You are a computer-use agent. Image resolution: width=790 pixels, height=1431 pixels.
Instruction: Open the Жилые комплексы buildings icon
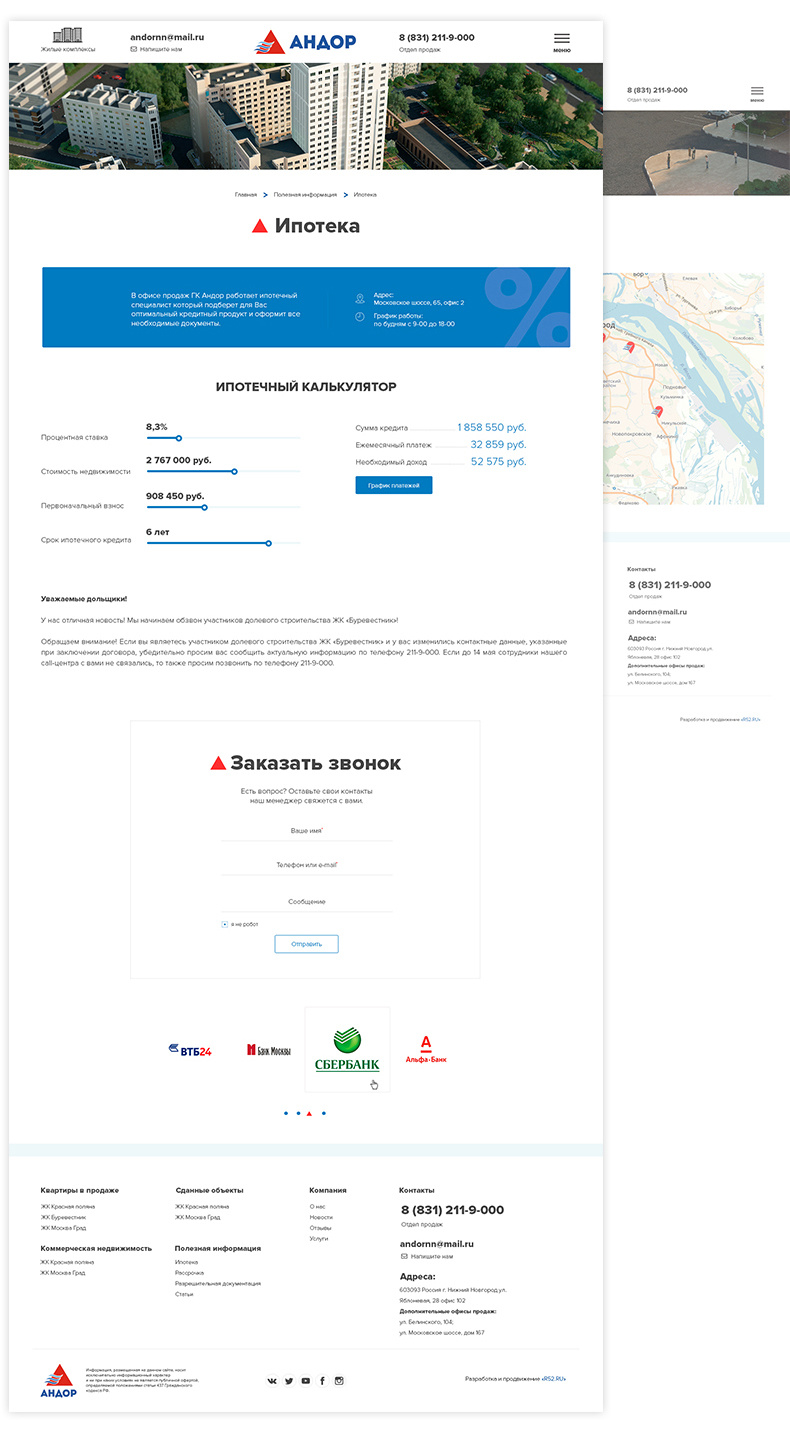pos(68,36)
